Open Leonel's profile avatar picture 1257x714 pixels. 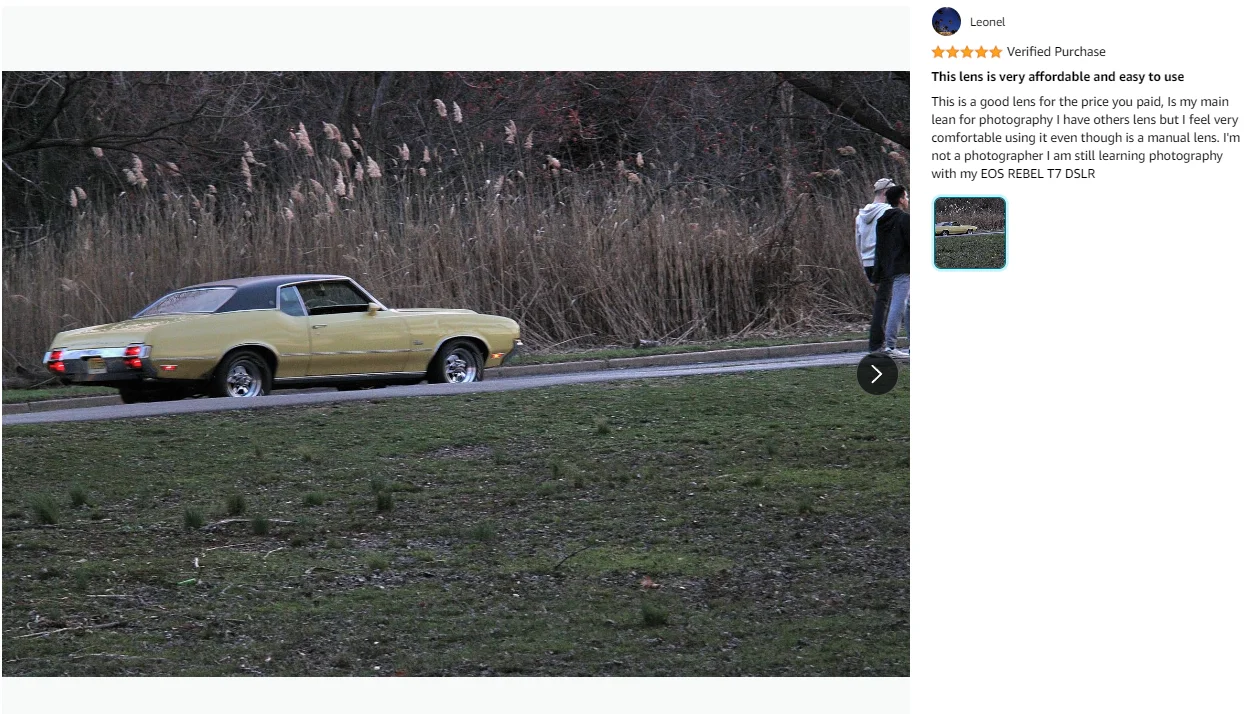tap(946, 21)
